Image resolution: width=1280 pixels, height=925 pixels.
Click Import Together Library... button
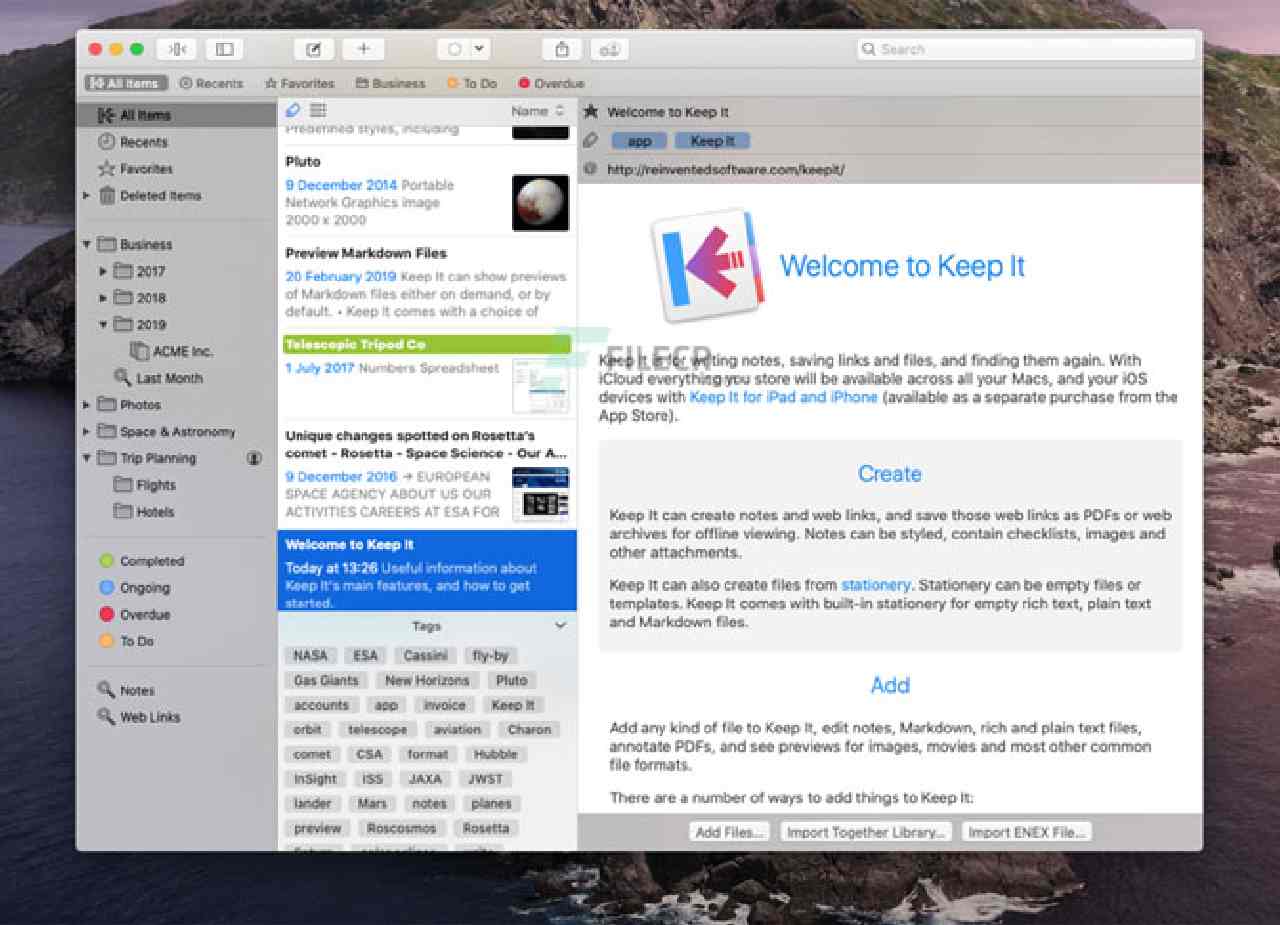[866, 832]
